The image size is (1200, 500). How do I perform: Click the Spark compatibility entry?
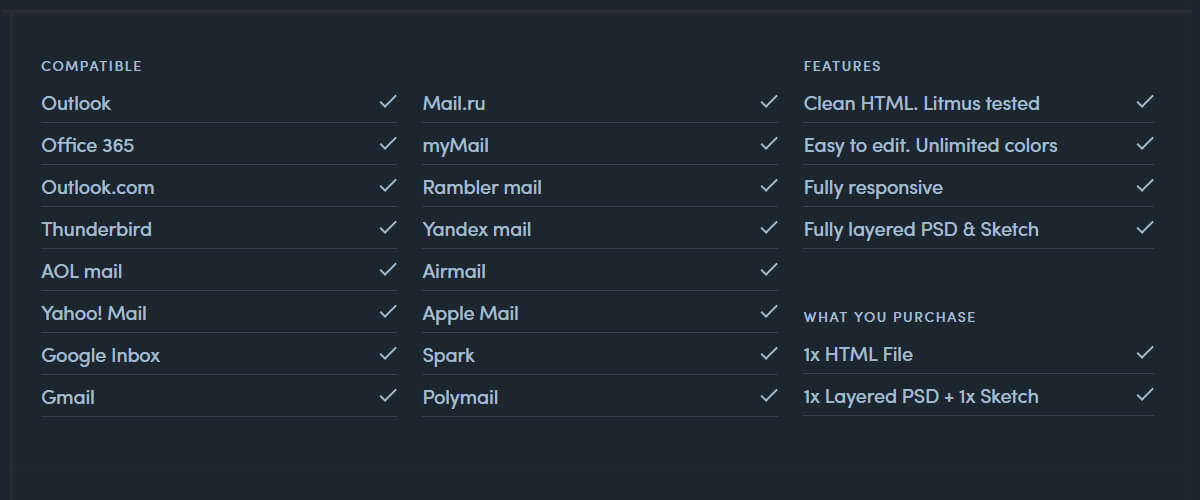[x=449, y=355]
